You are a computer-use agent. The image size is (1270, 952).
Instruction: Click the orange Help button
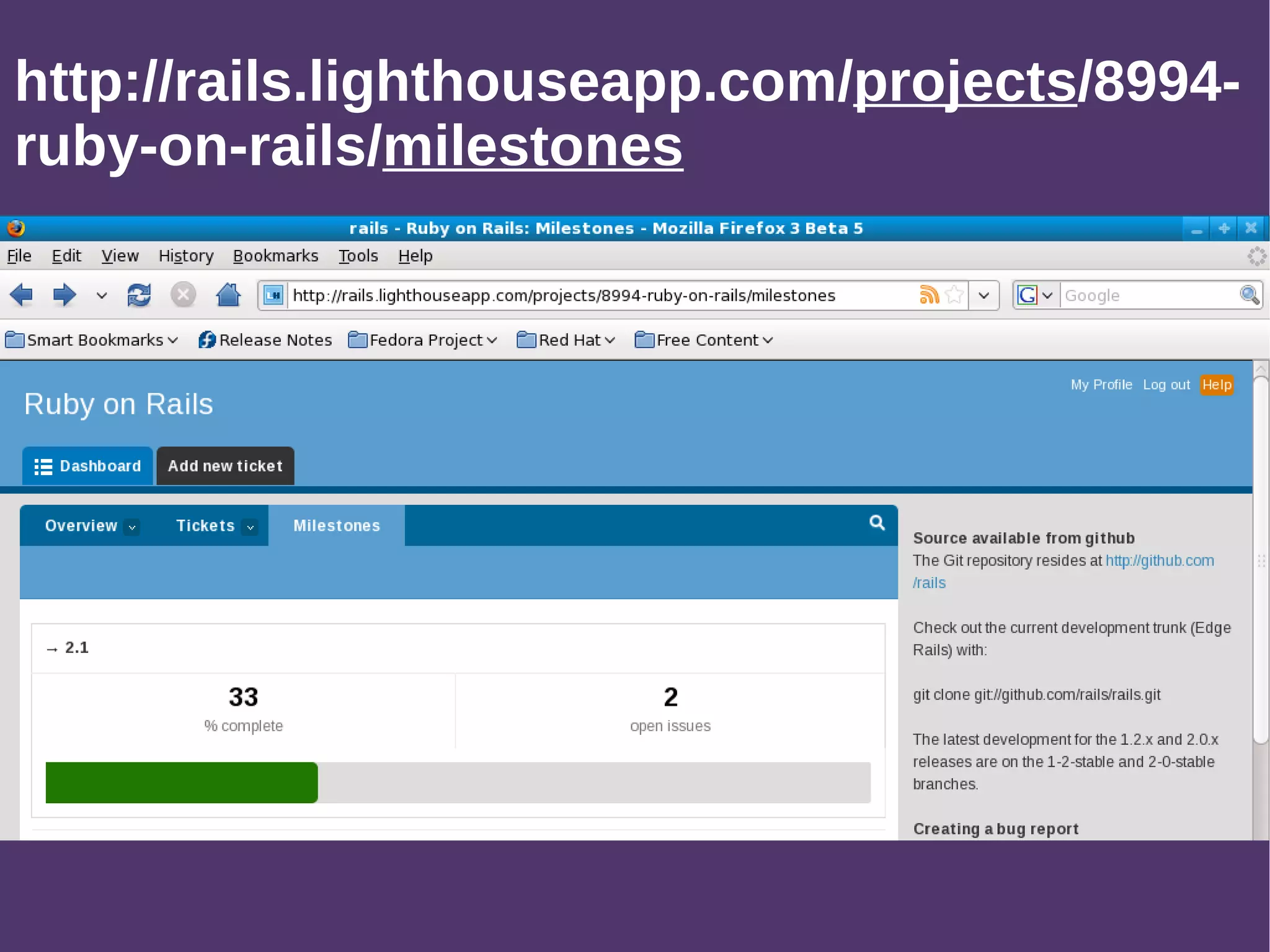pyautogui.click(x=1216, y=385)
